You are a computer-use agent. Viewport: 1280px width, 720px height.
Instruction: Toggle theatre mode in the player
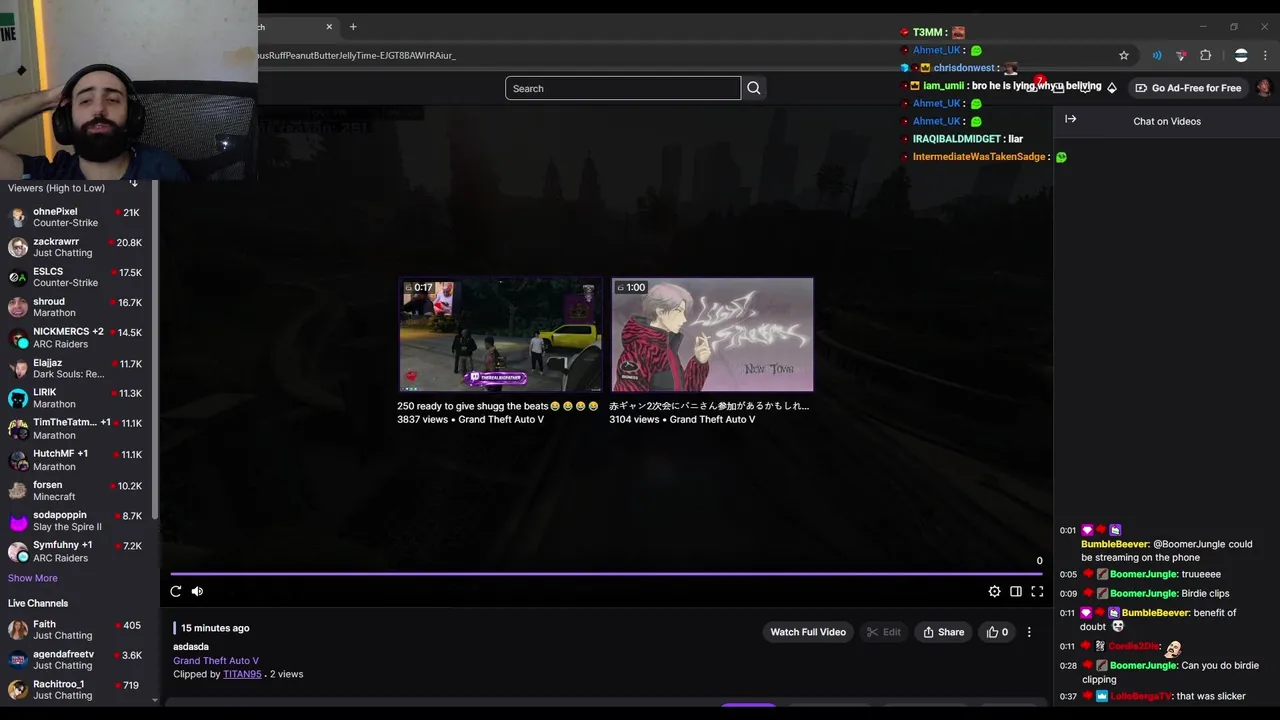click(1016, 591)
